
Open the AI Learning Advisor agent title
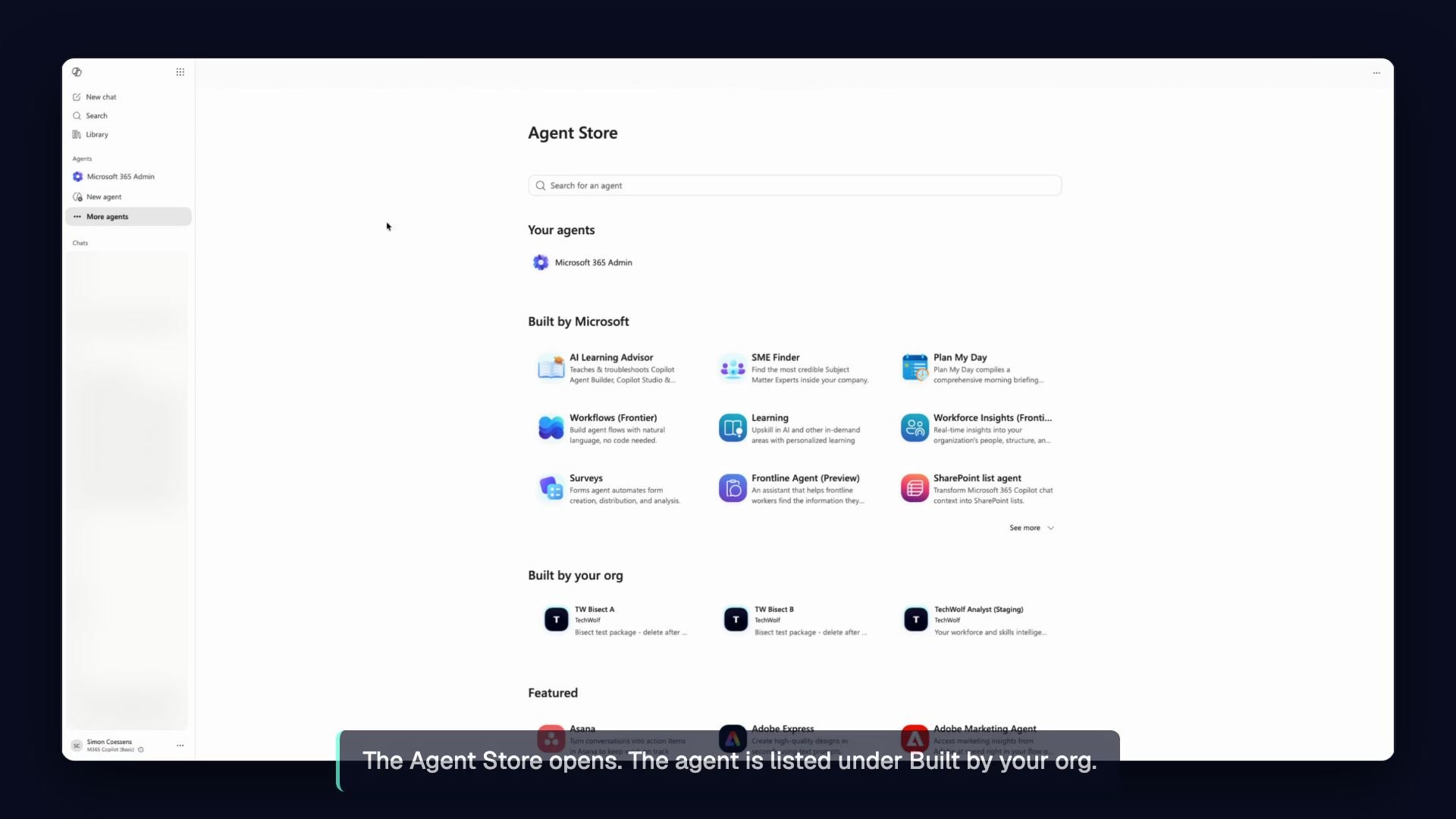coord(611,357)
